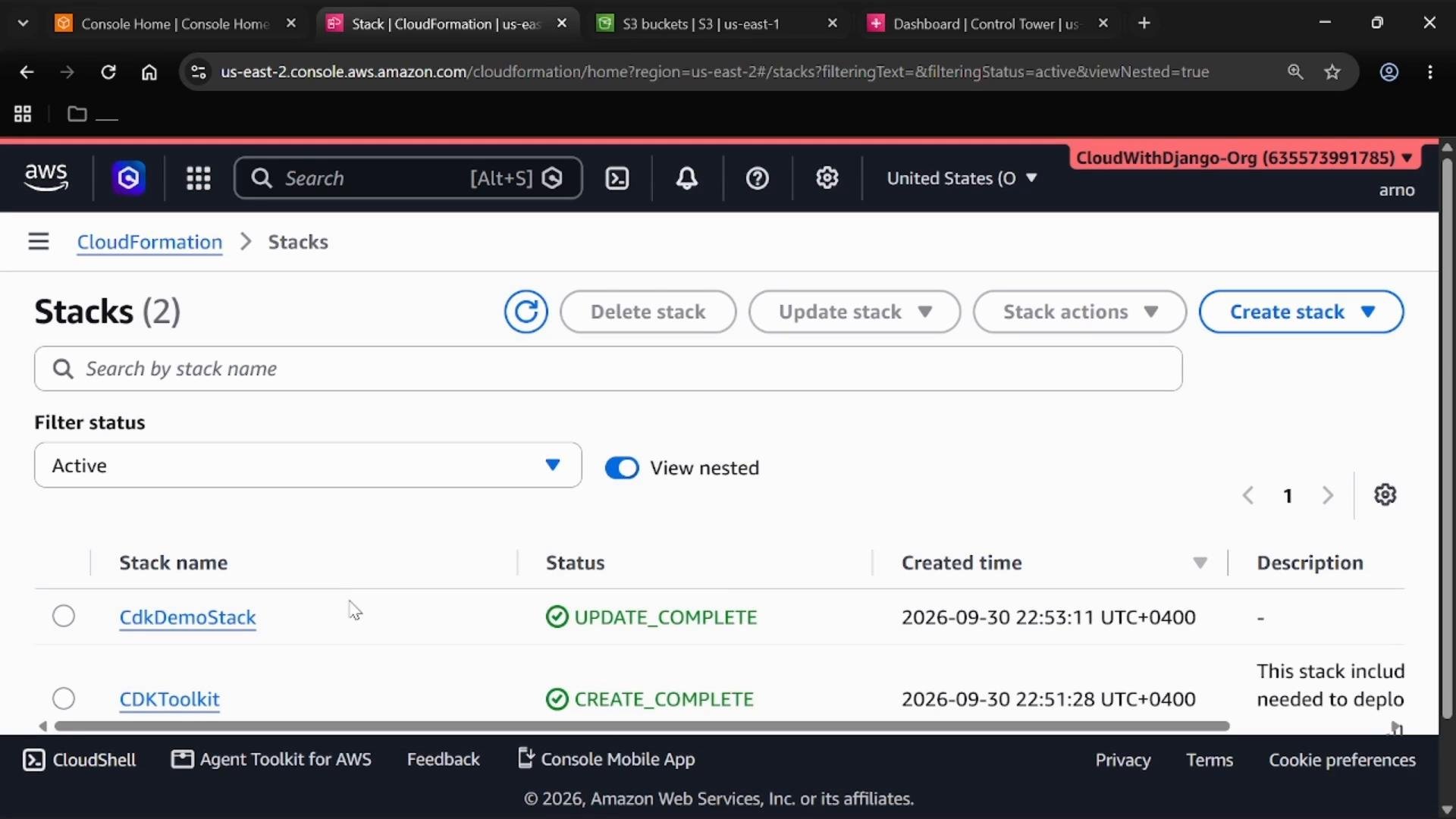
Task: Select the CdkDemoStack radio button
Action: pyautogui.click(x=64, y=616)
